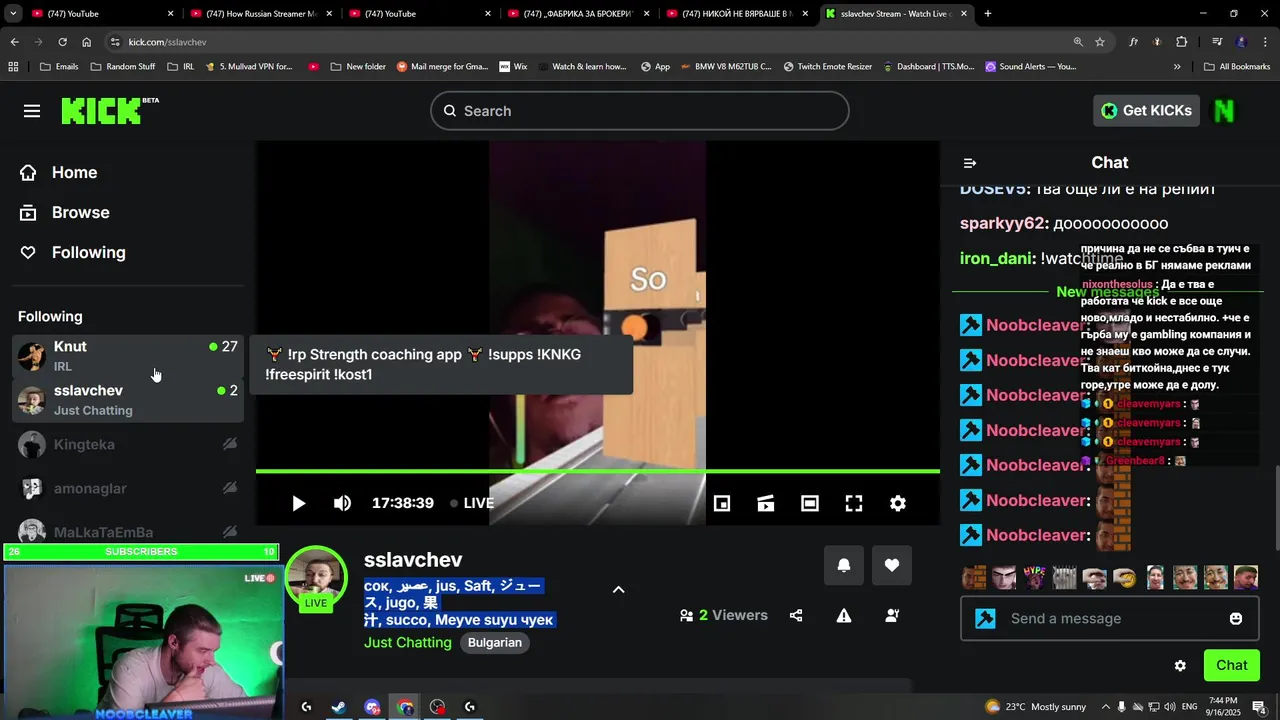Image resolution: width=1280 pixels, height=720 pixels.
Task: Open the emoji picker in chat
Action: (1236, 619)
